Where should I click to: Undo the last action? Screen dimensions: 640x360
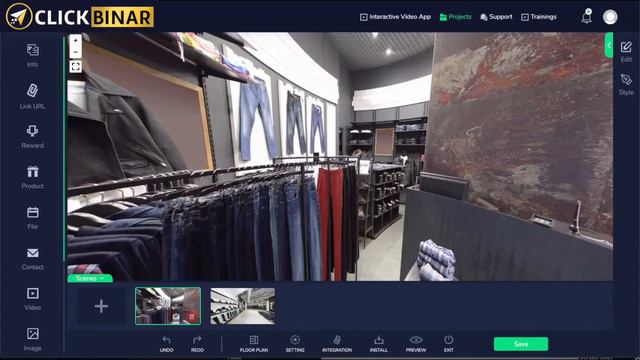[166, 344]
